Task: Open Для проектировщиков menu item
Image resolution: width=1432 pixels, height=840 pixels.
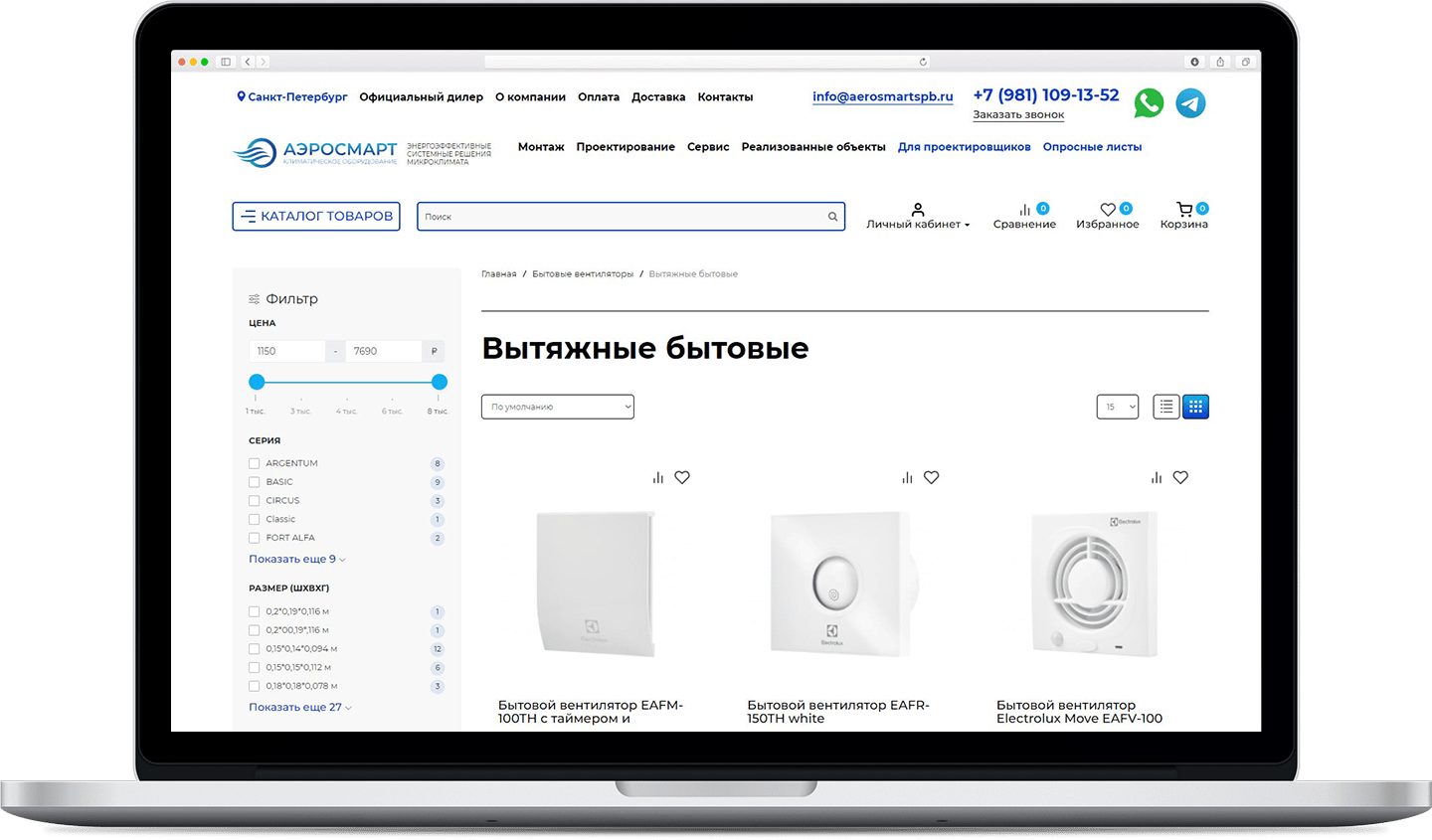Action: (x=965, y=147)
